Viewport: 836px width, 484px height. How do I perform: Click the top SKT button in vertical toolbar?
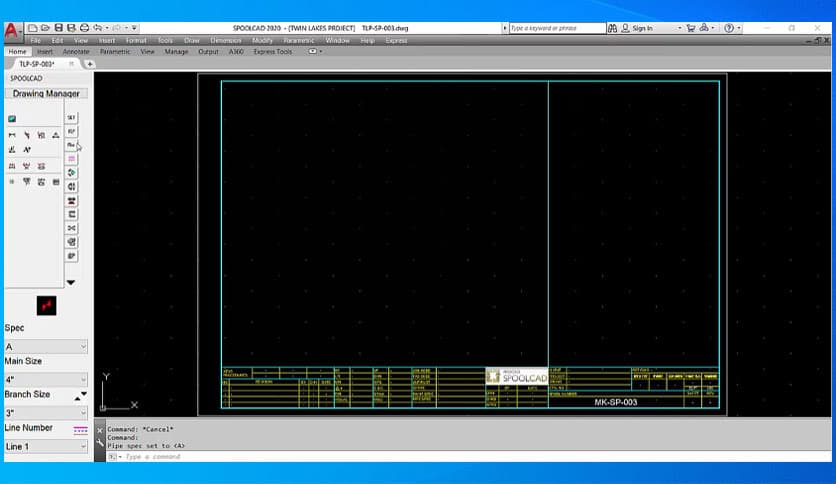pos(71,117)
